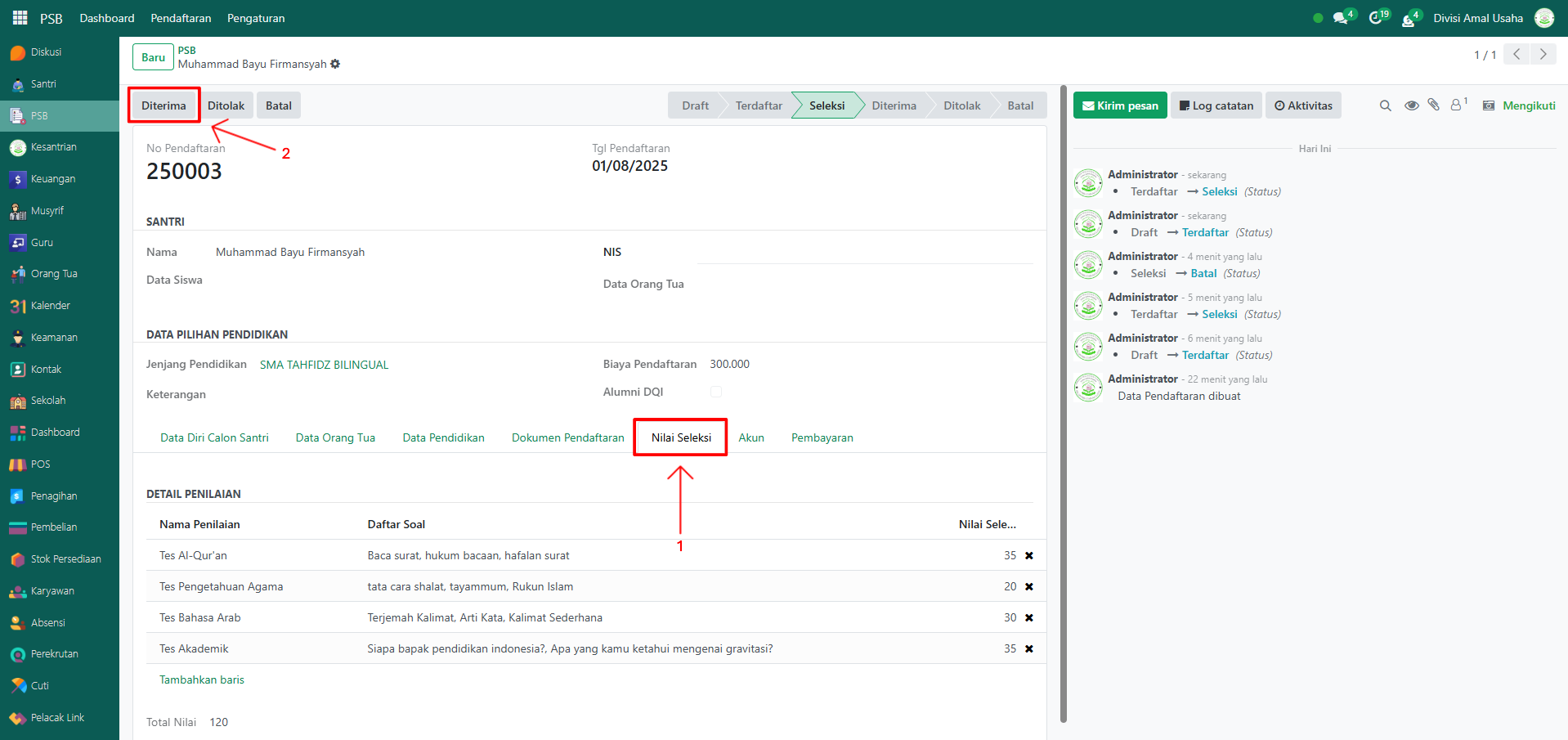Open Divisi Amal Usaha user menu
This screenshot has height=740, width=1568.
(x=1477, y=18)
